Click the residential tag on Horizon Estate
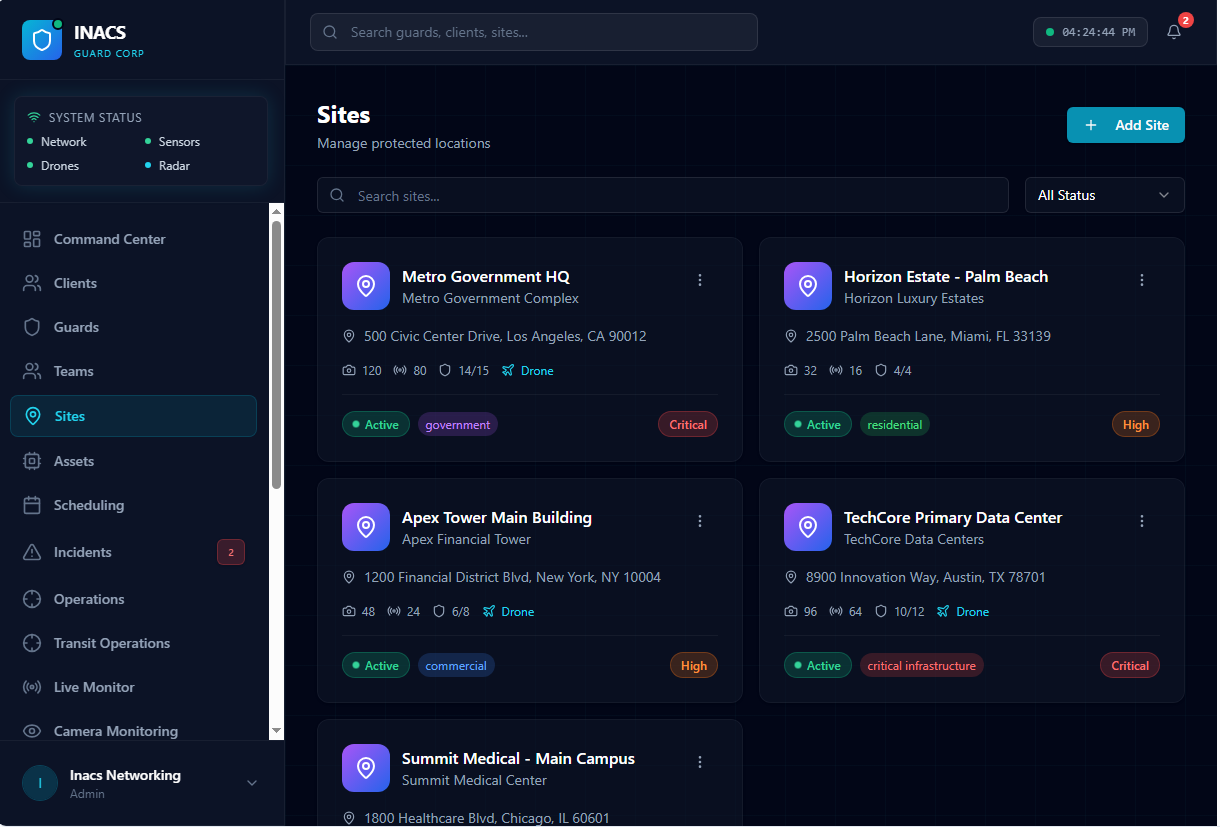Screen dimensions: 1220x827 pos(895,425)
